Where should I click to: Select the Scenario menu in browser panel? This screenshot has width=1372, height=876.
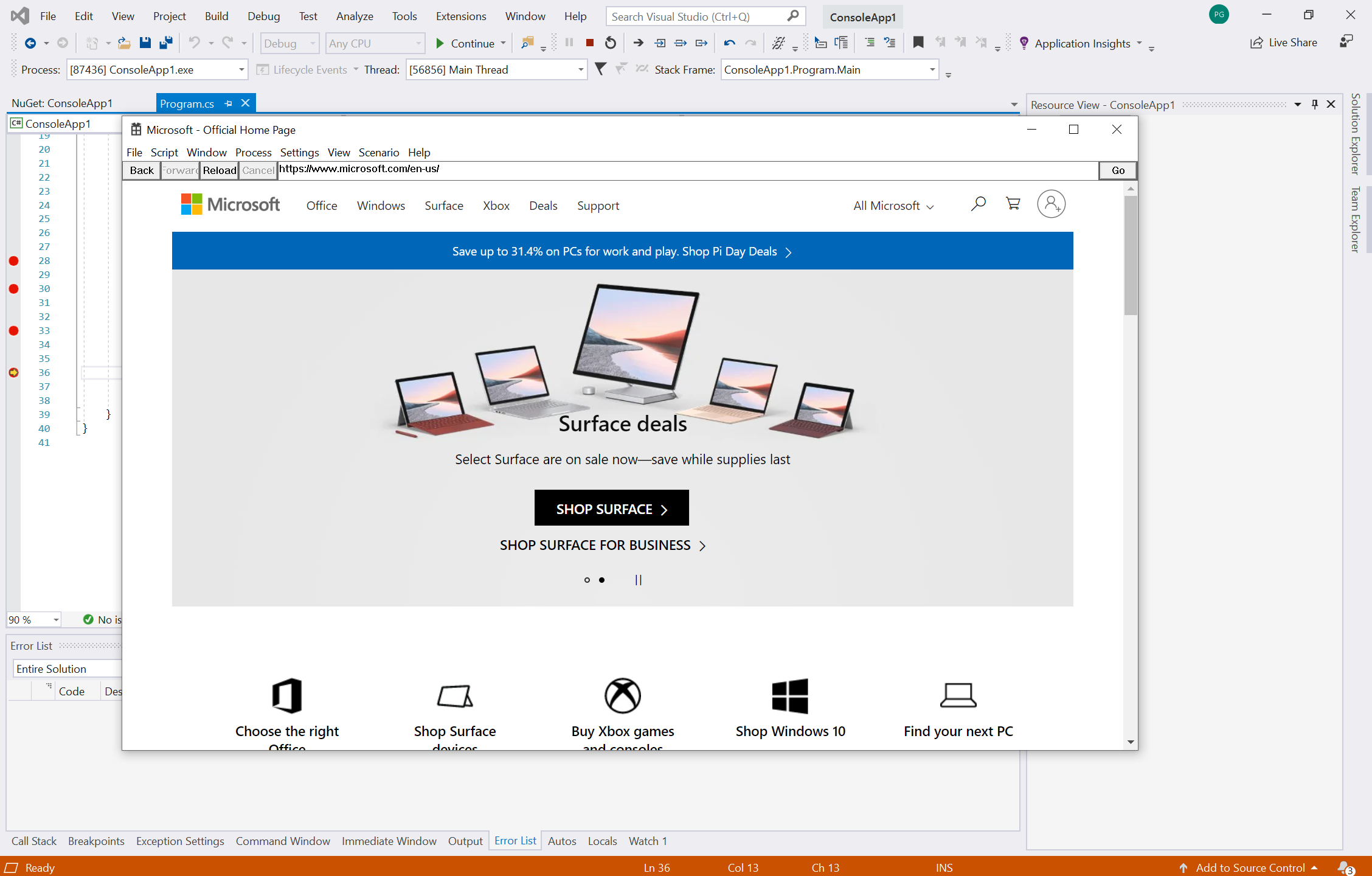point(379,152)
